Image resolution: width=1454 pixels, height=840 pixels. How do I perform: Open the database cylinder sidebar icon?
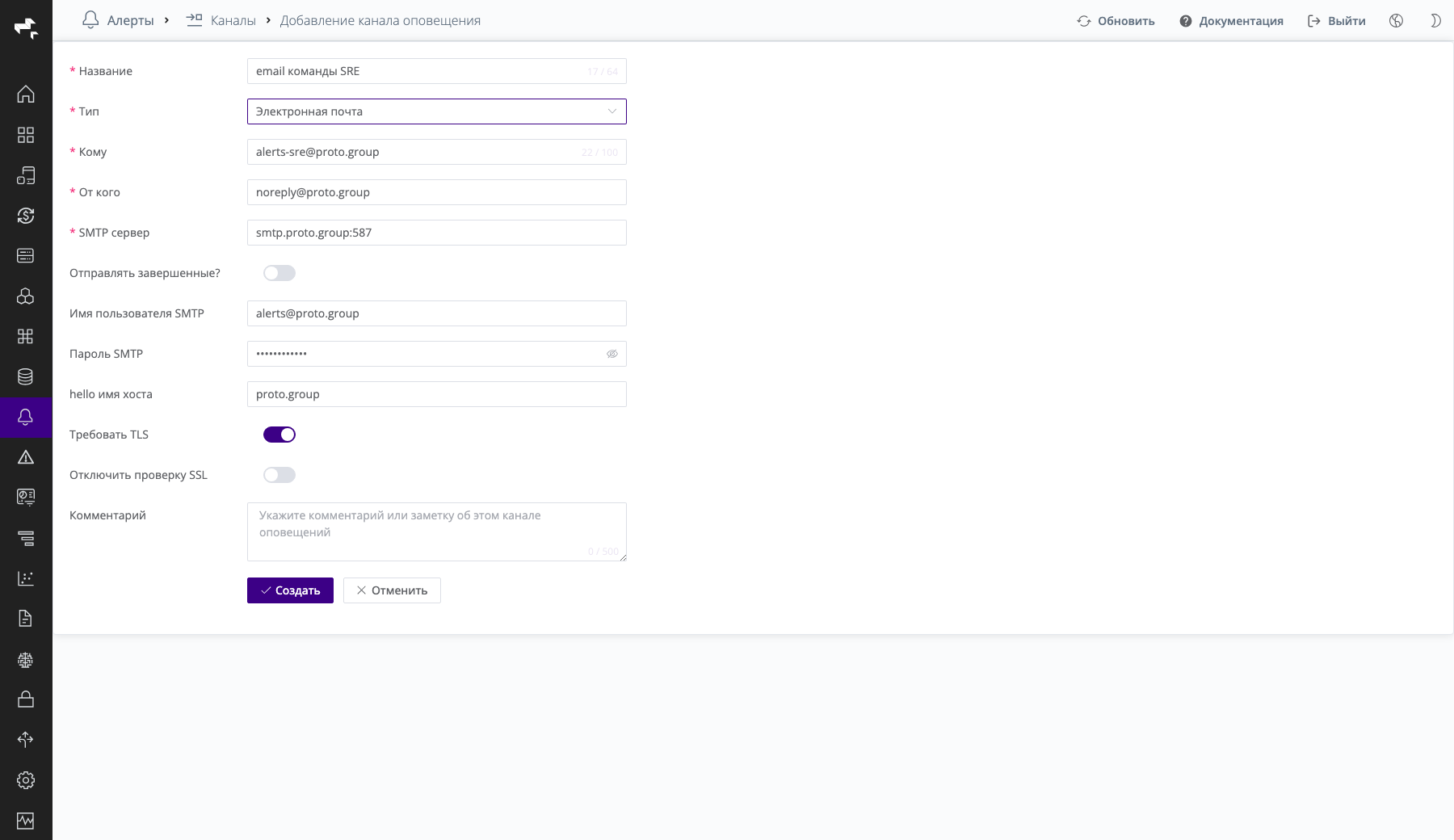click(26, 376)
